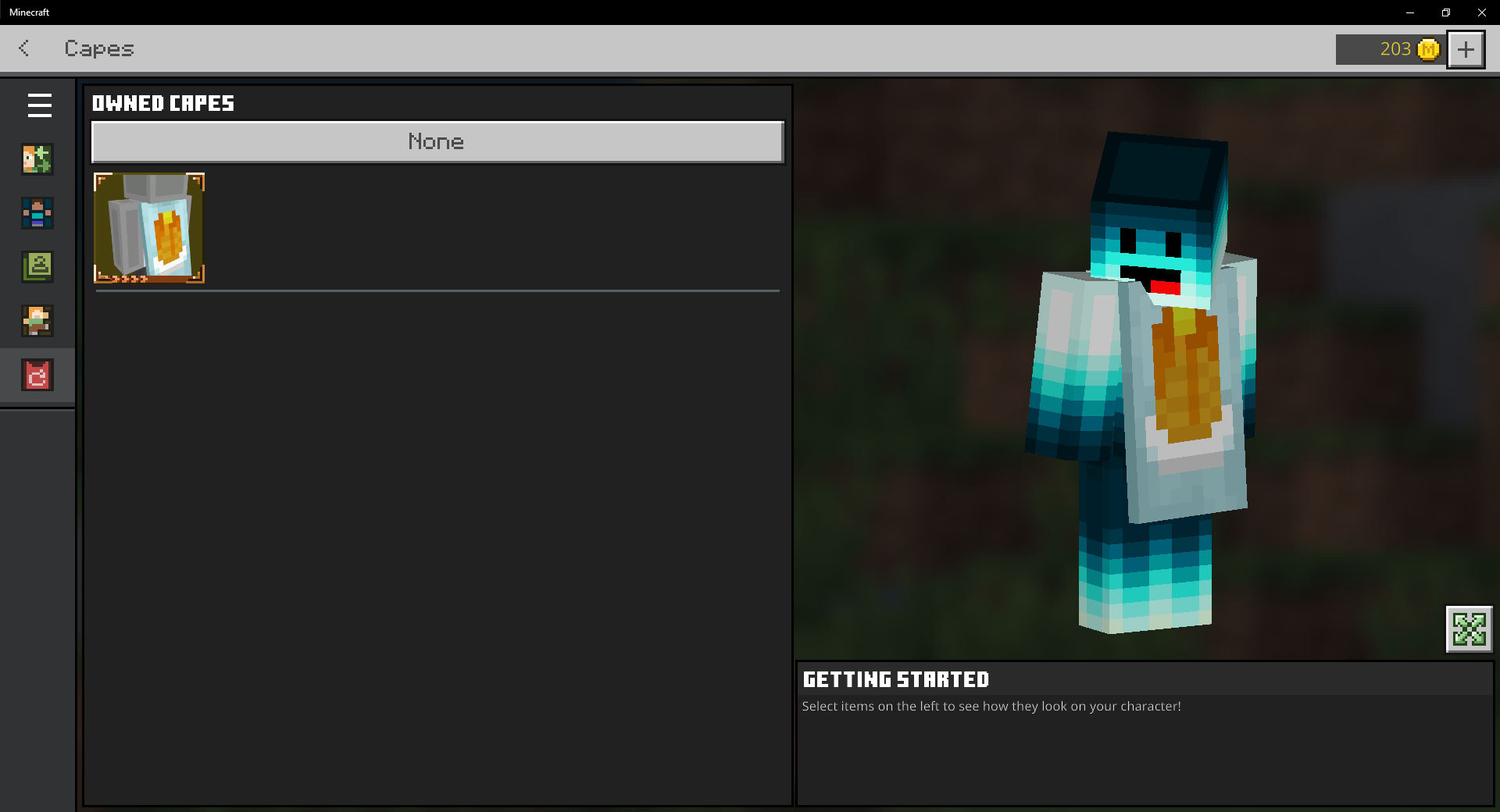1500x812 pixels.
Task: Click the plus button to buy Minecoins
Action: tap(1466, 49)
